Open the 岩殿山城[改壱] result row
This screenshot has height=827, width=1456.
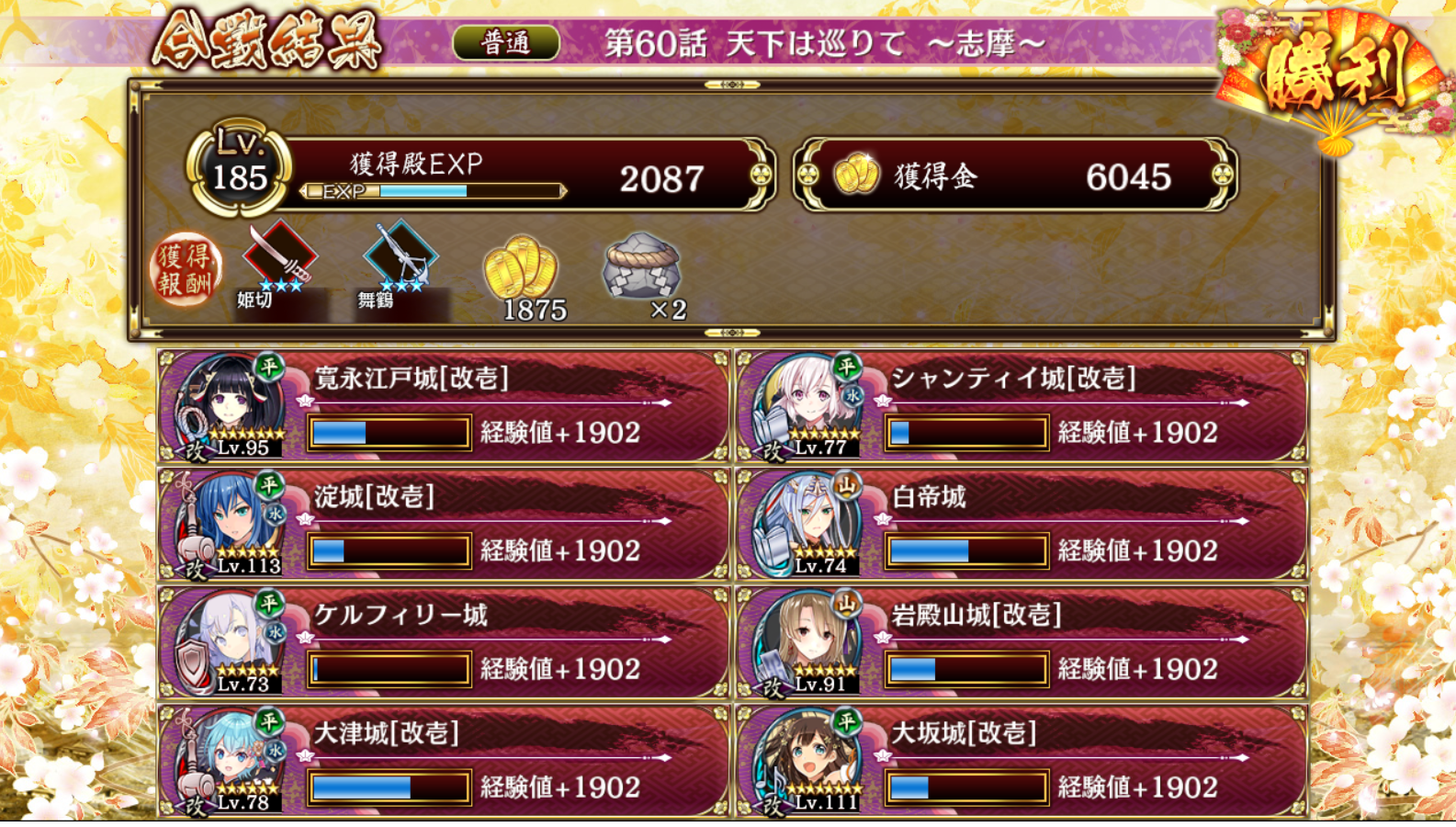click(1021, 643)
